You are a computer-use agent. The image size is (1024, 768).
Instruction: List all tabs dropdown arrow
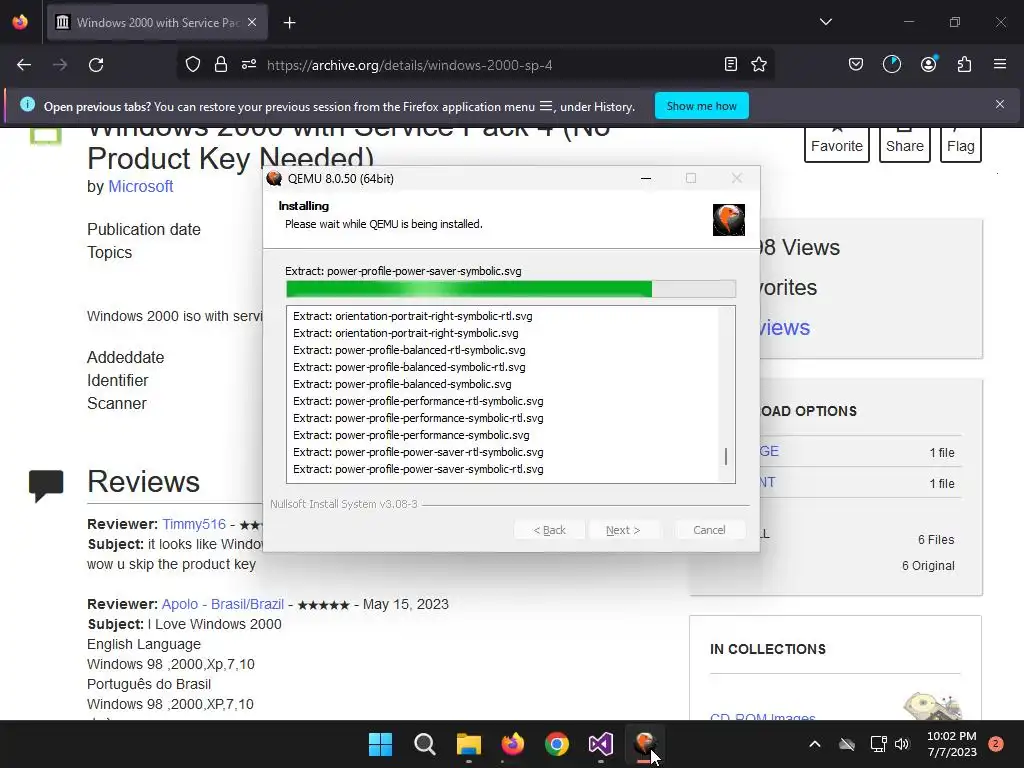pyautogui.click(x=825, y=22)
